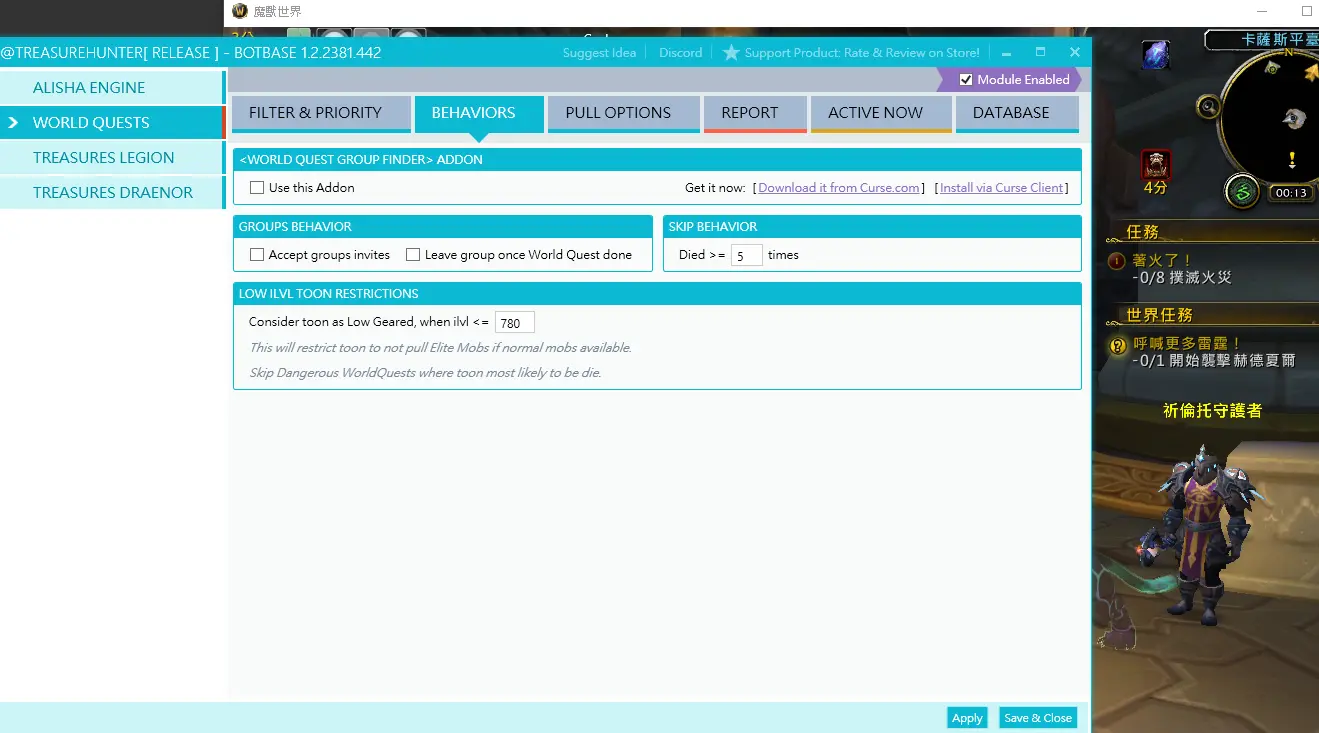1319x733 pixels.
Task: Open the Report tab
Action: pyautogui.click(x=755, y=113)
